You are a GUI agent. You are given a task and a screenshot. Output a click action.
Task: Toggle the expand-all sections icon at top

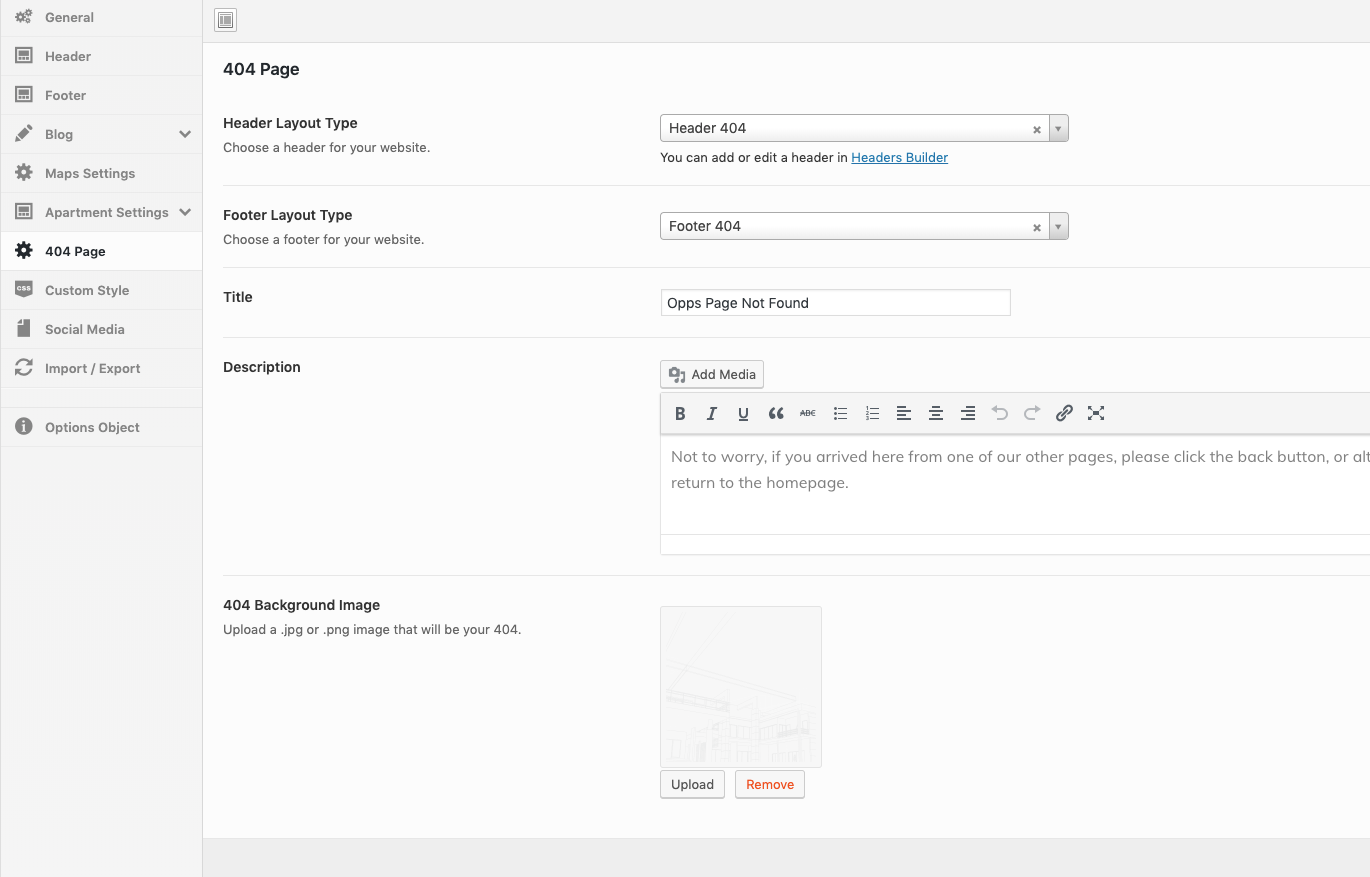226,20
